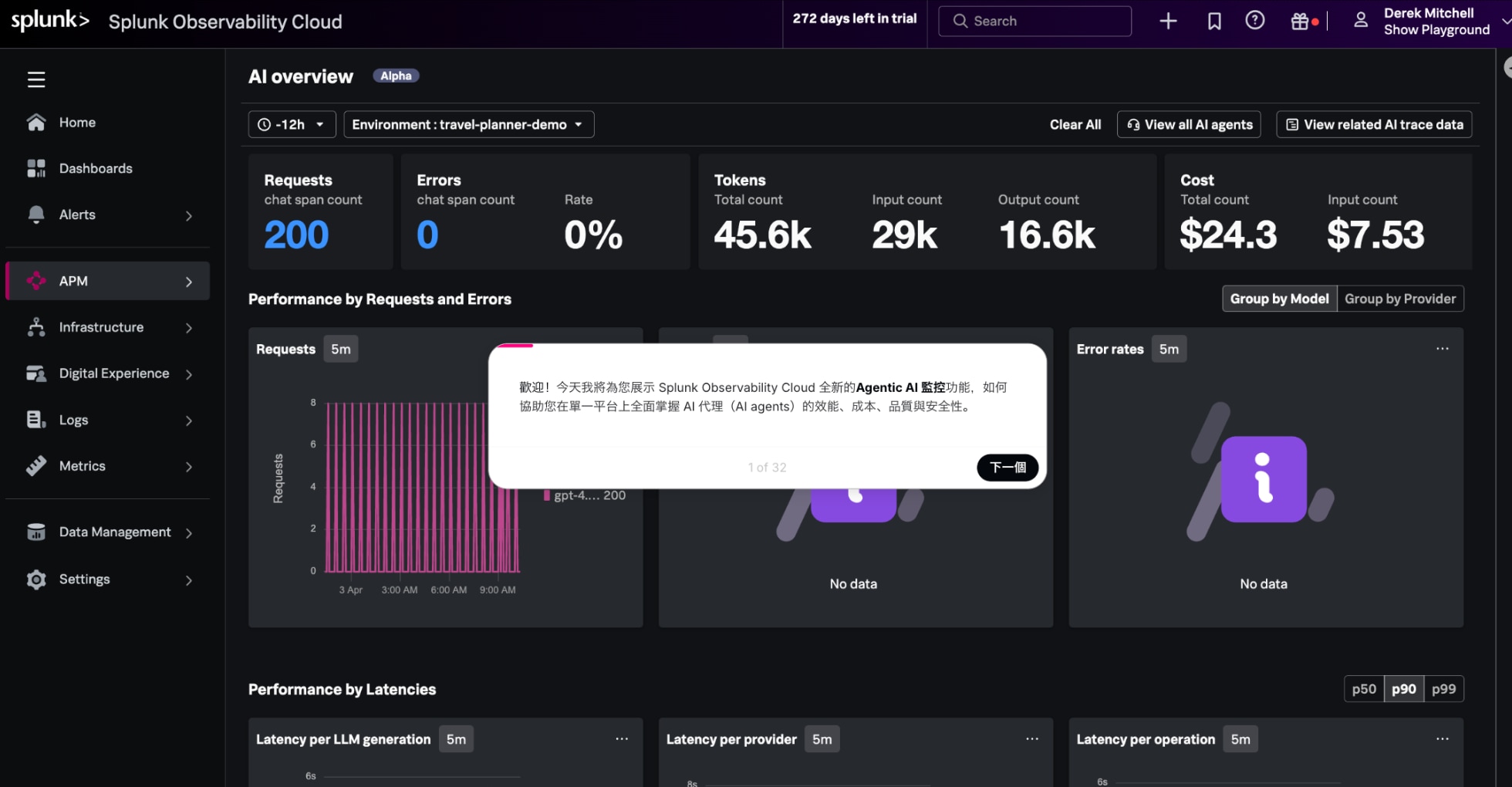Click the APM icon in the sidebar
Image resolution: width=1512 pixels, height=787 pixels.
click(x=36, y=281)
